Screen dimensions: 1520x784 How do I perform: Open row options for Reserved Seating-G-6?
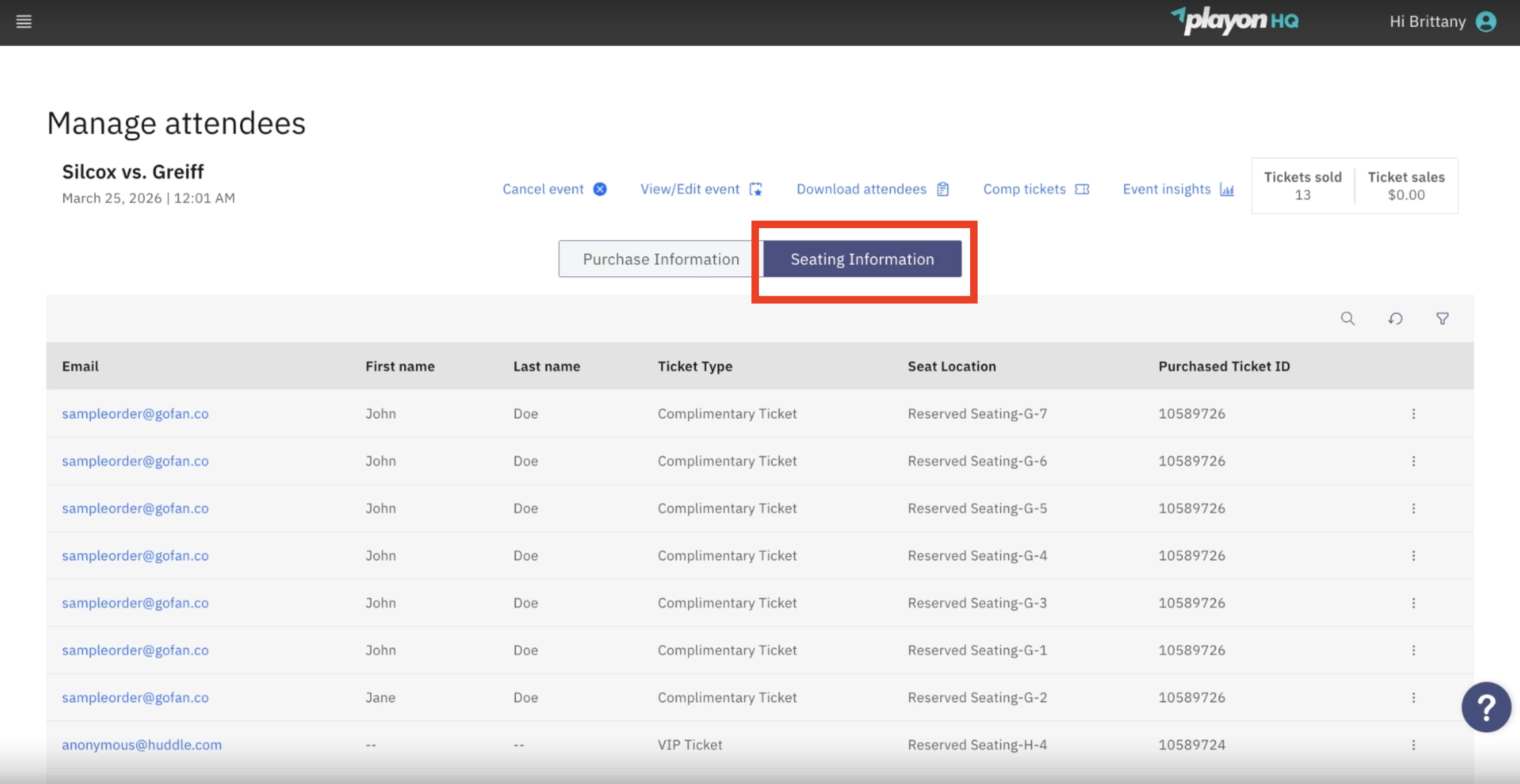pos(1413,461)
